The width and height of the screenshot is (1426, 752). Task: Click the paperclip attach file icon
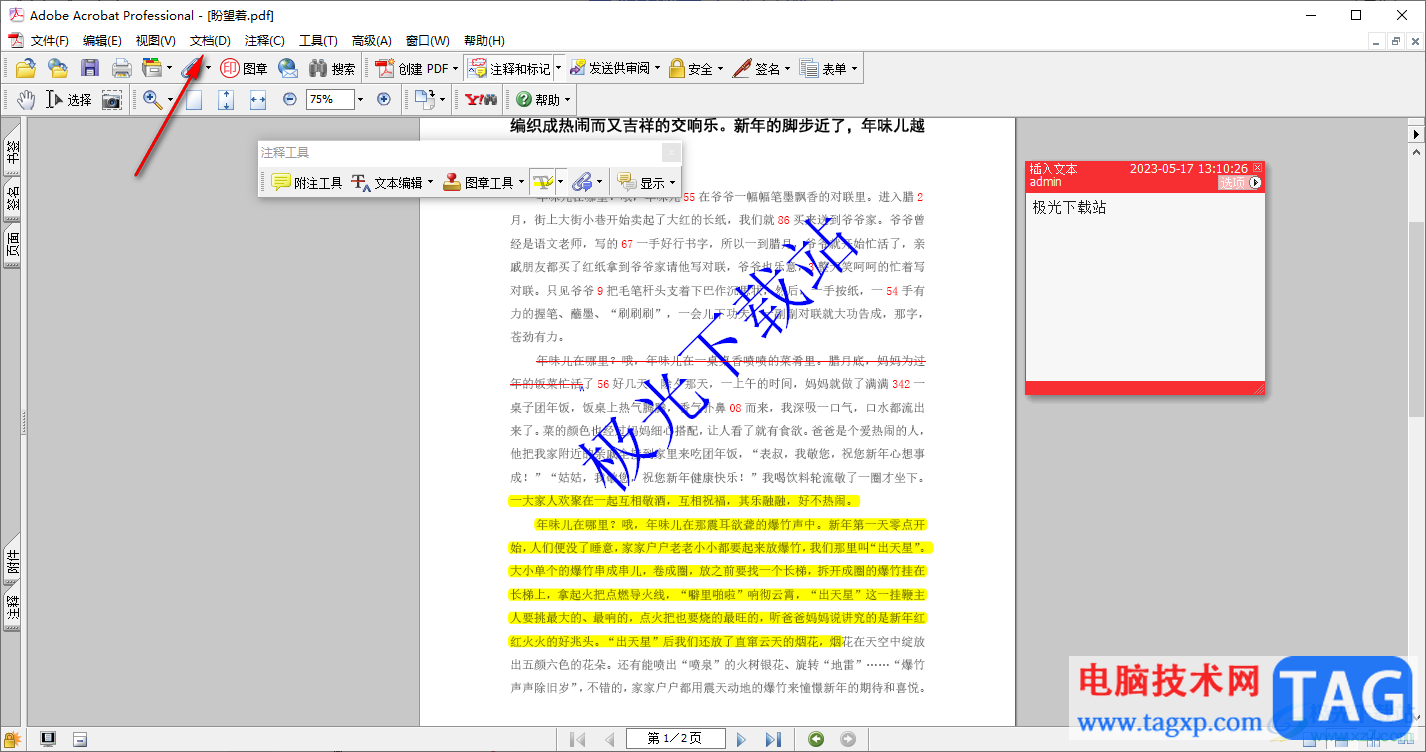190,69
